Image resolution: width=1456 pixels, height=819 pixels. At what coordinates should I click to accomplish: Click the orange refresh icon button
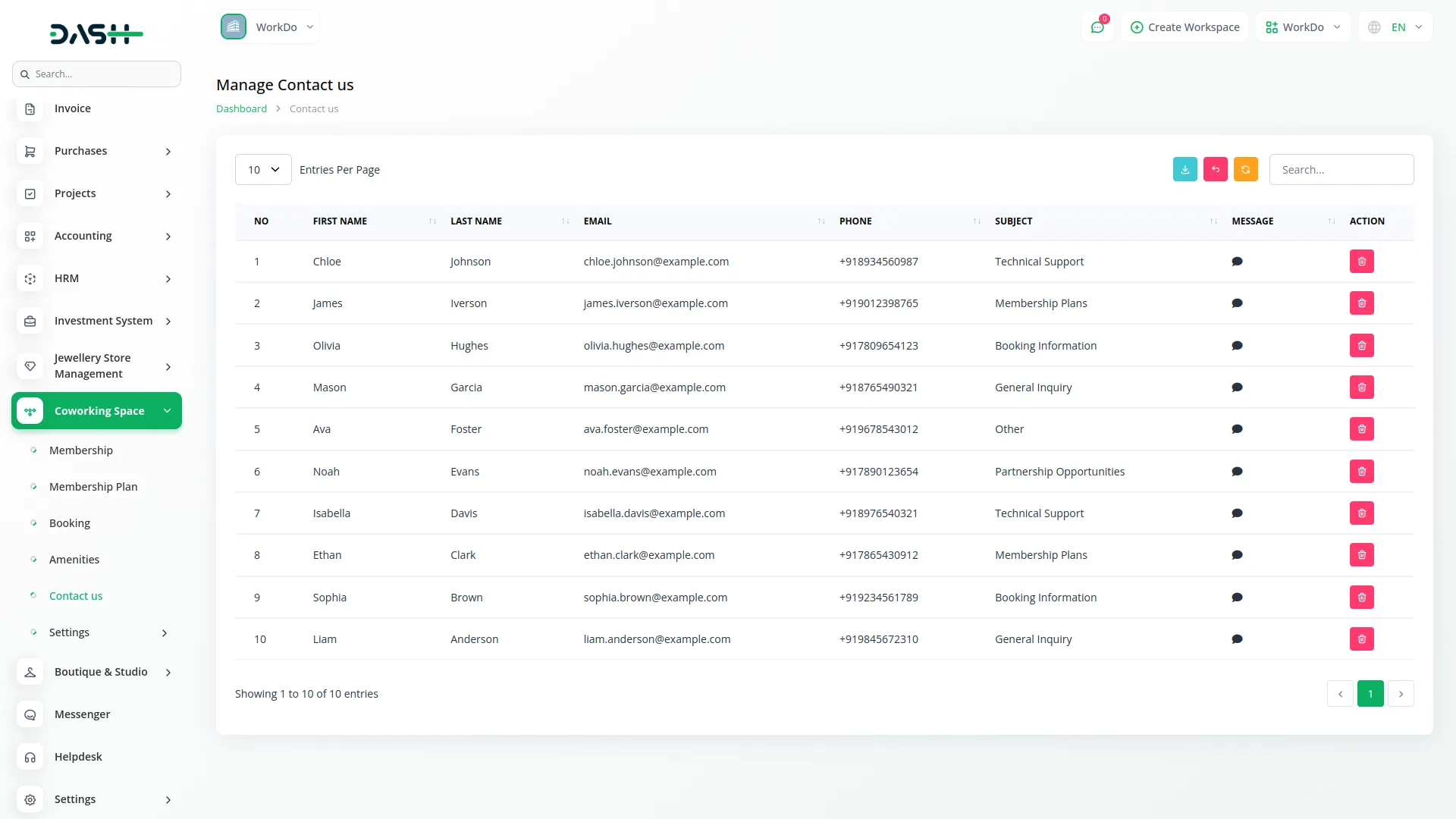pyautogui.click(x=1245, y=170)
